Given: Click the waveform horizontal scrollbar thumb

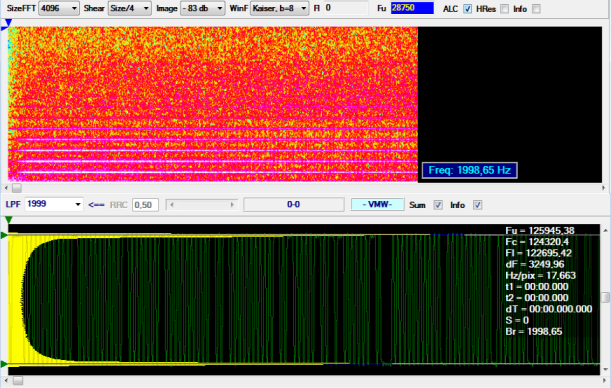Looking at the screenshot, I should coord(18,380).
